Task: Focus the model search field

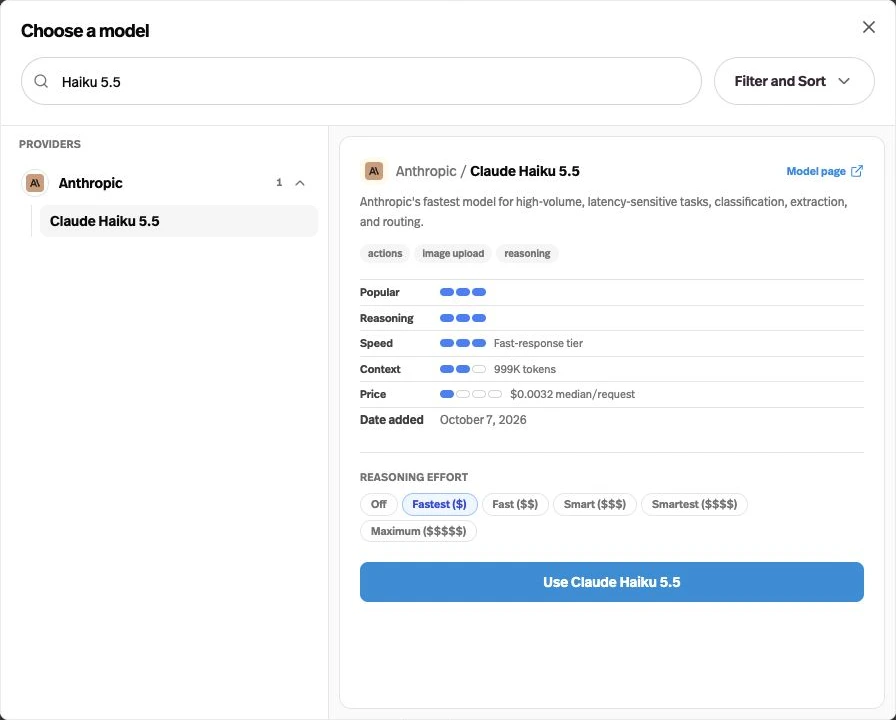Action: (361, 81)
